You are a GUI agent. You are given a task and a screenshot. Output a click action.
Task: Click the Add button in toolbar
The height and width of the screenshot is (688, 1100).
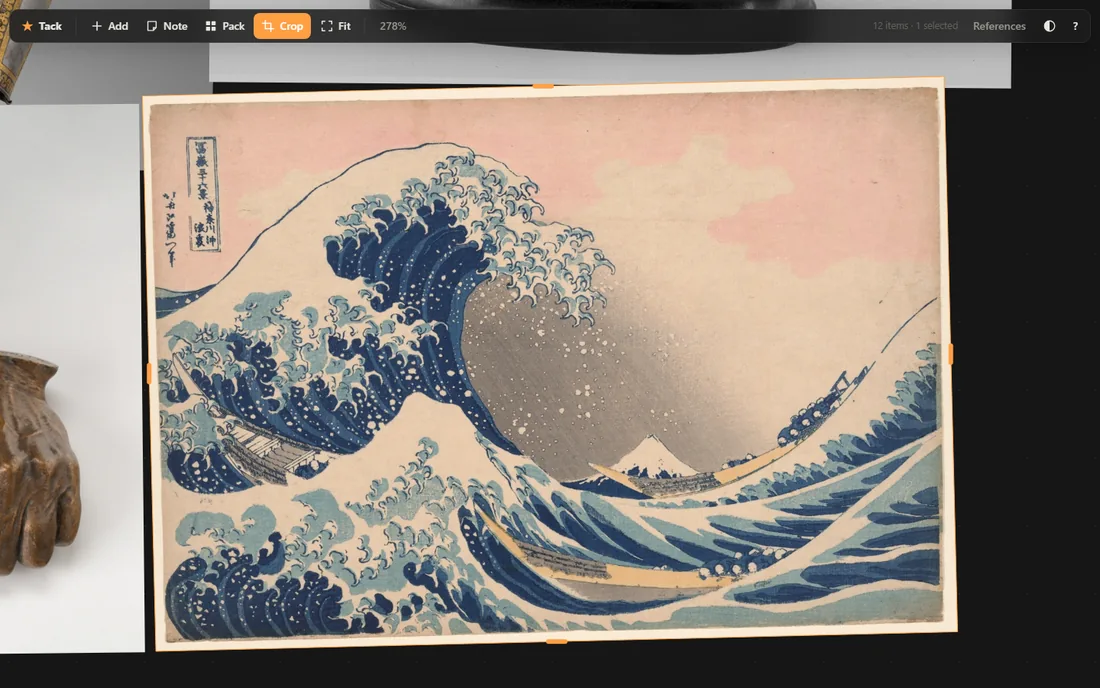(109, 26)
